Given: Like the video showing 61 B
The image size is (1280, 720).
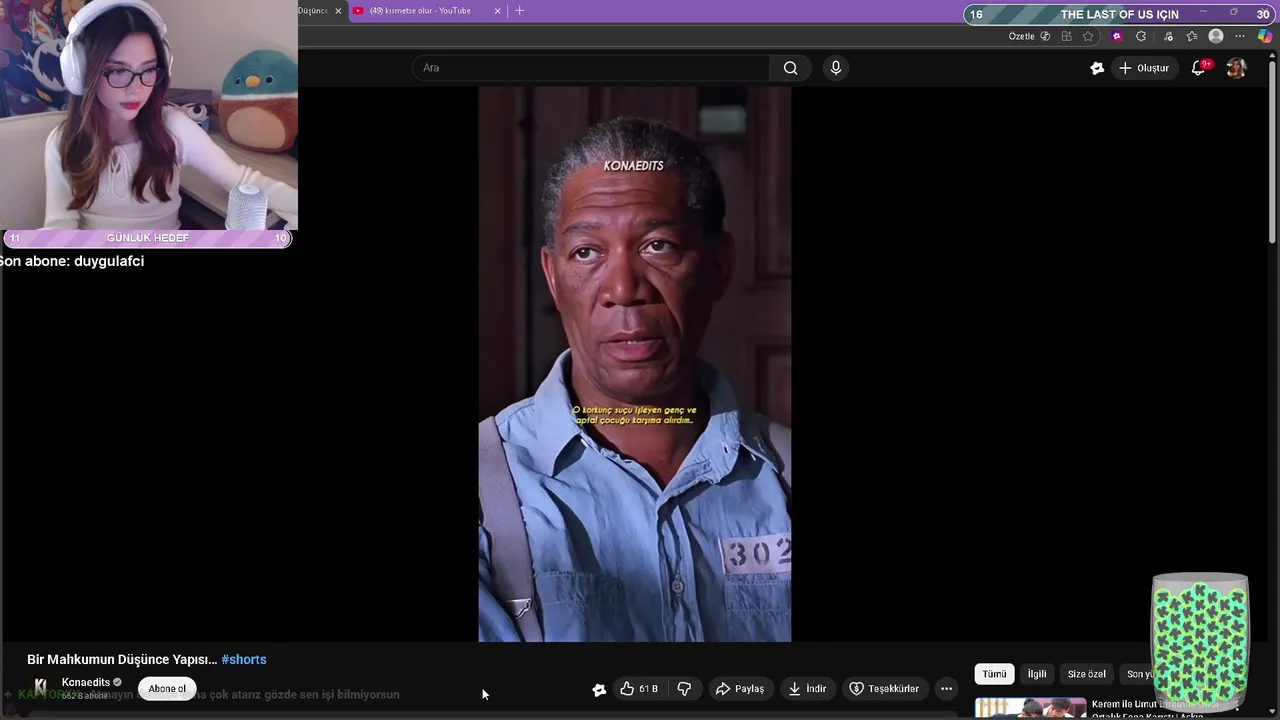Looking at the screenshot, I should pyautogui.click(x=638, y=689).
